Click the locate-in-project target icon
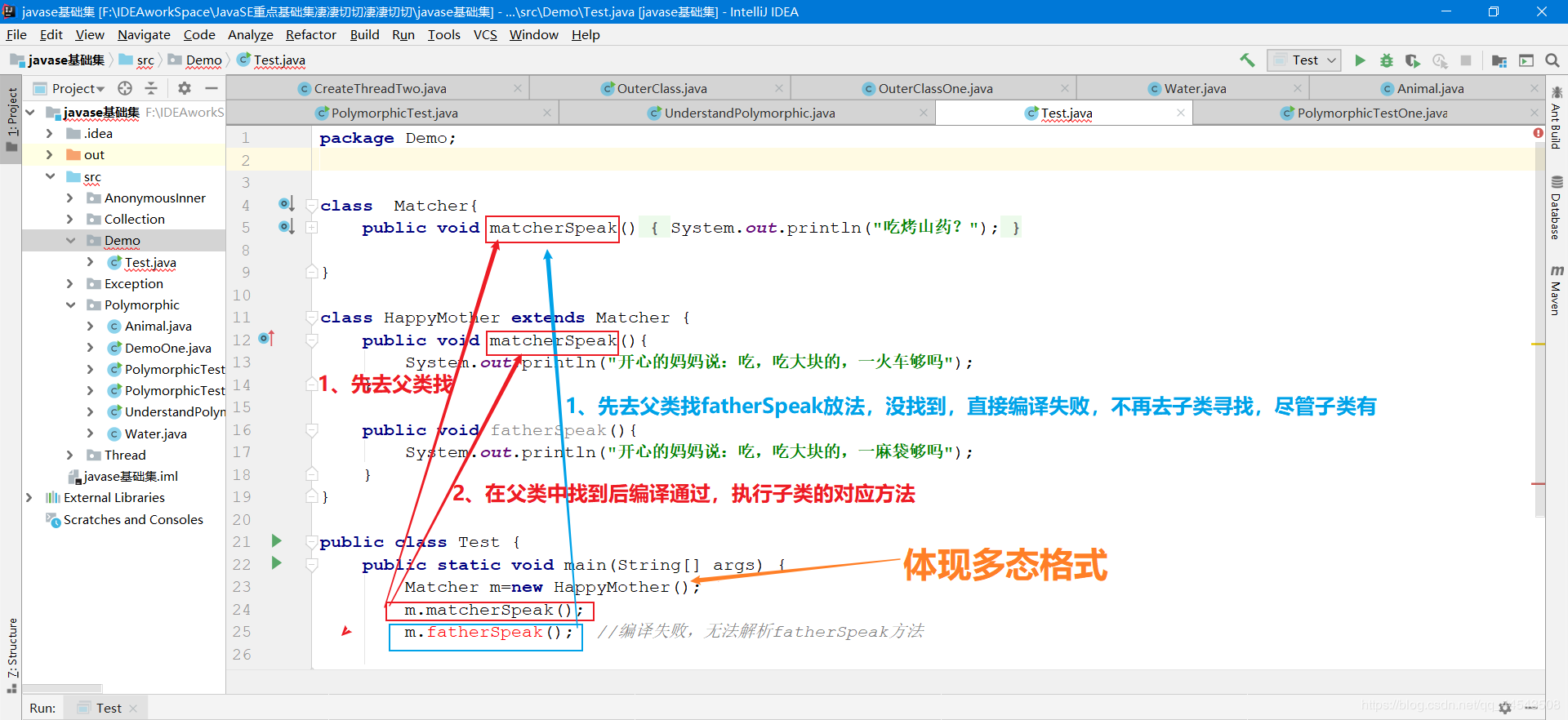The image size is (1568, 720). coord(125,88)
